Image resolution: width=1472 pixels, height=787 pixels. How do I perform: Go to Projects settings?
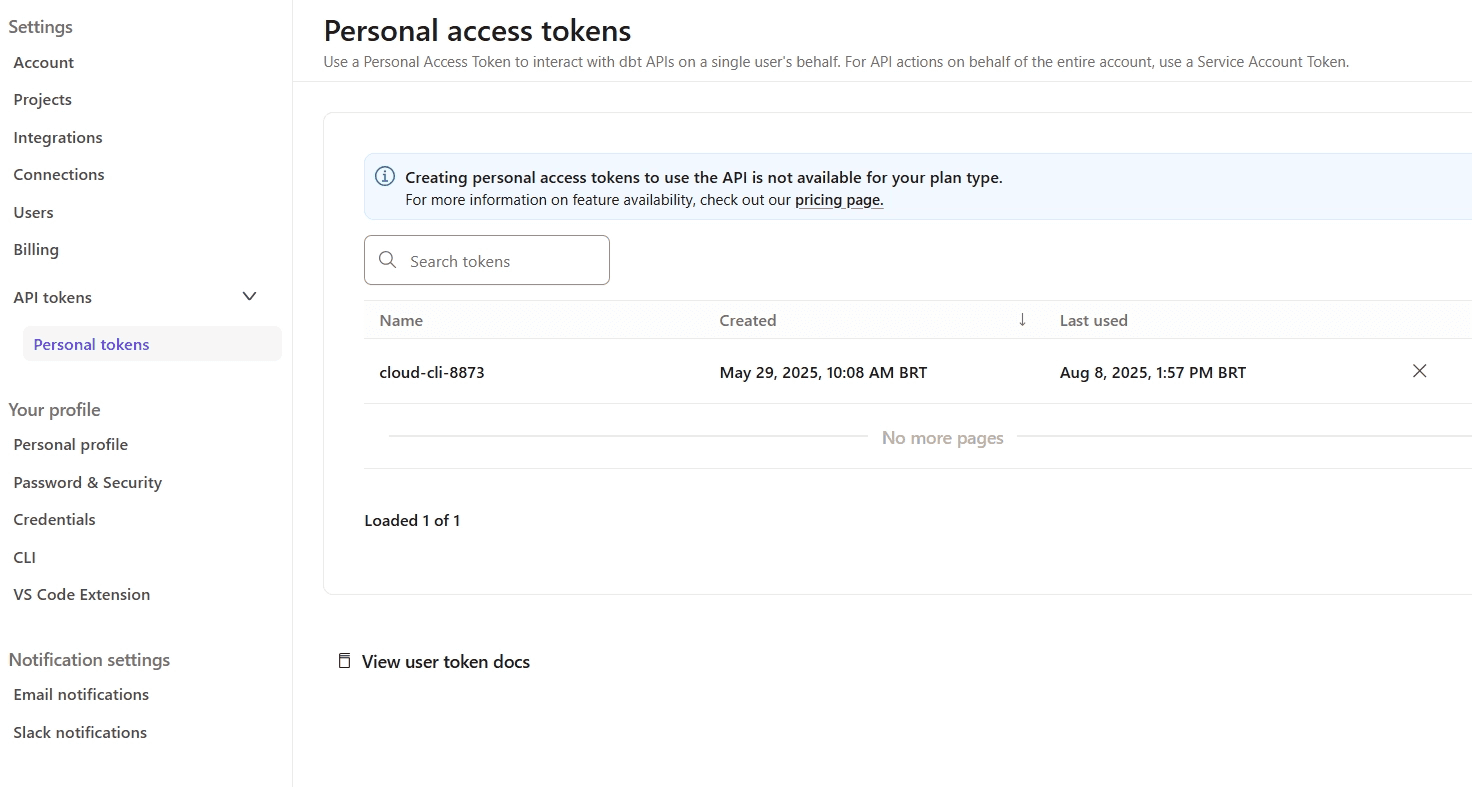pos(43,99)
